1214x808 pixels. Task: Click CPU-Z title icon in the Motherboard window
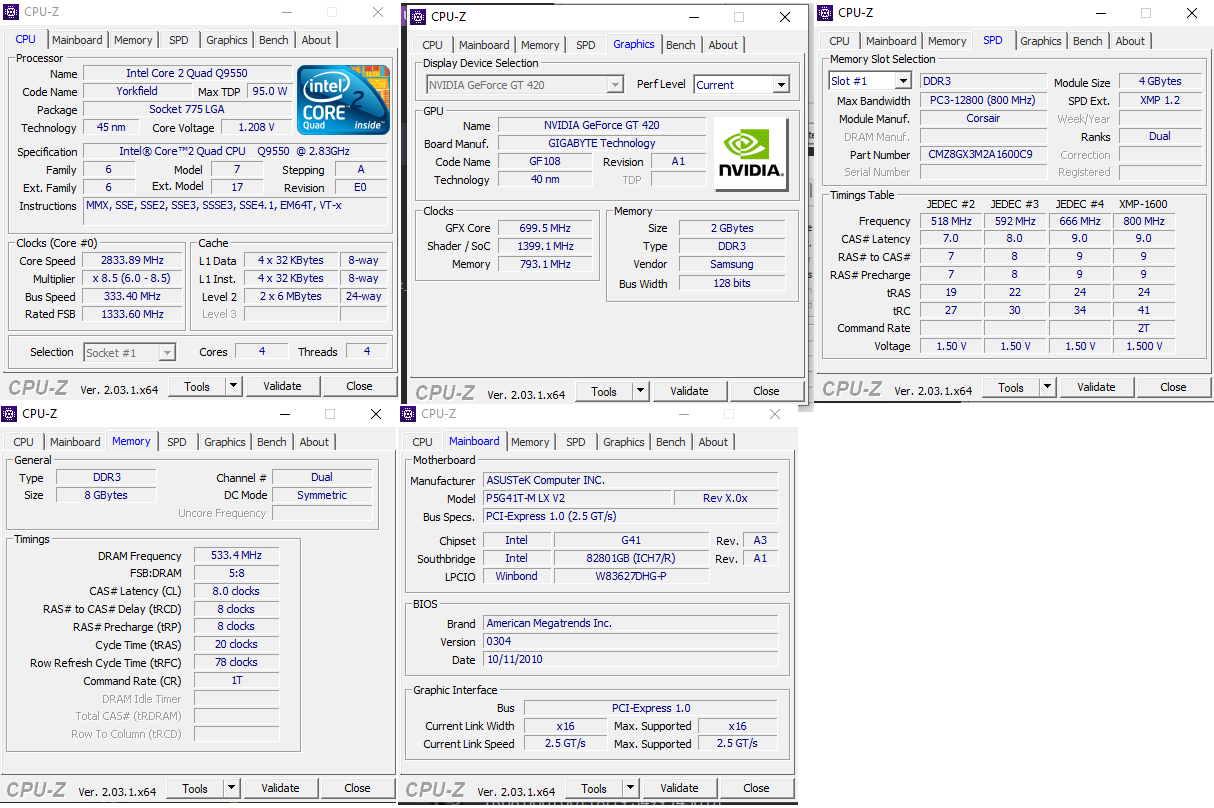point(408,413)
